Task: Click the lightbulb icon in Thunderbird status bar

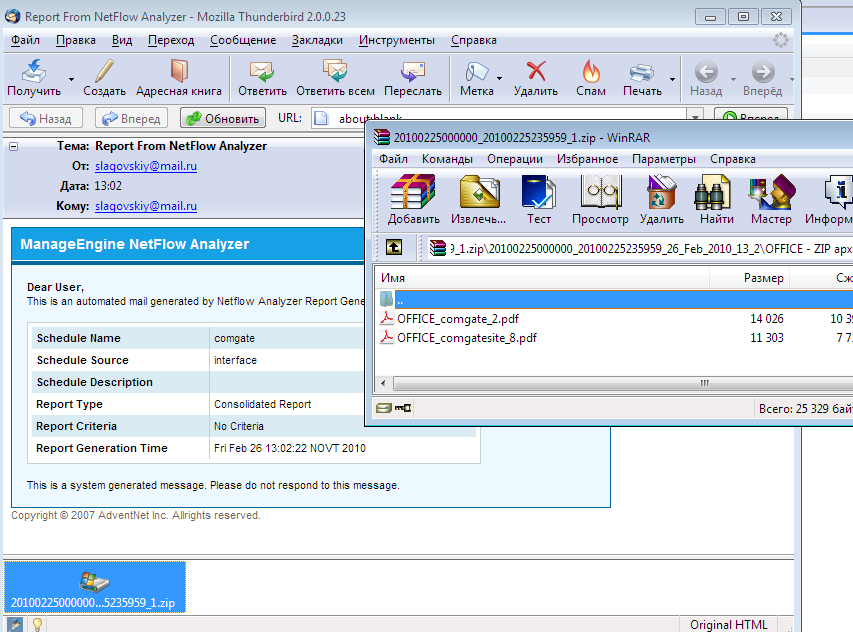Action: pos(38,624)
